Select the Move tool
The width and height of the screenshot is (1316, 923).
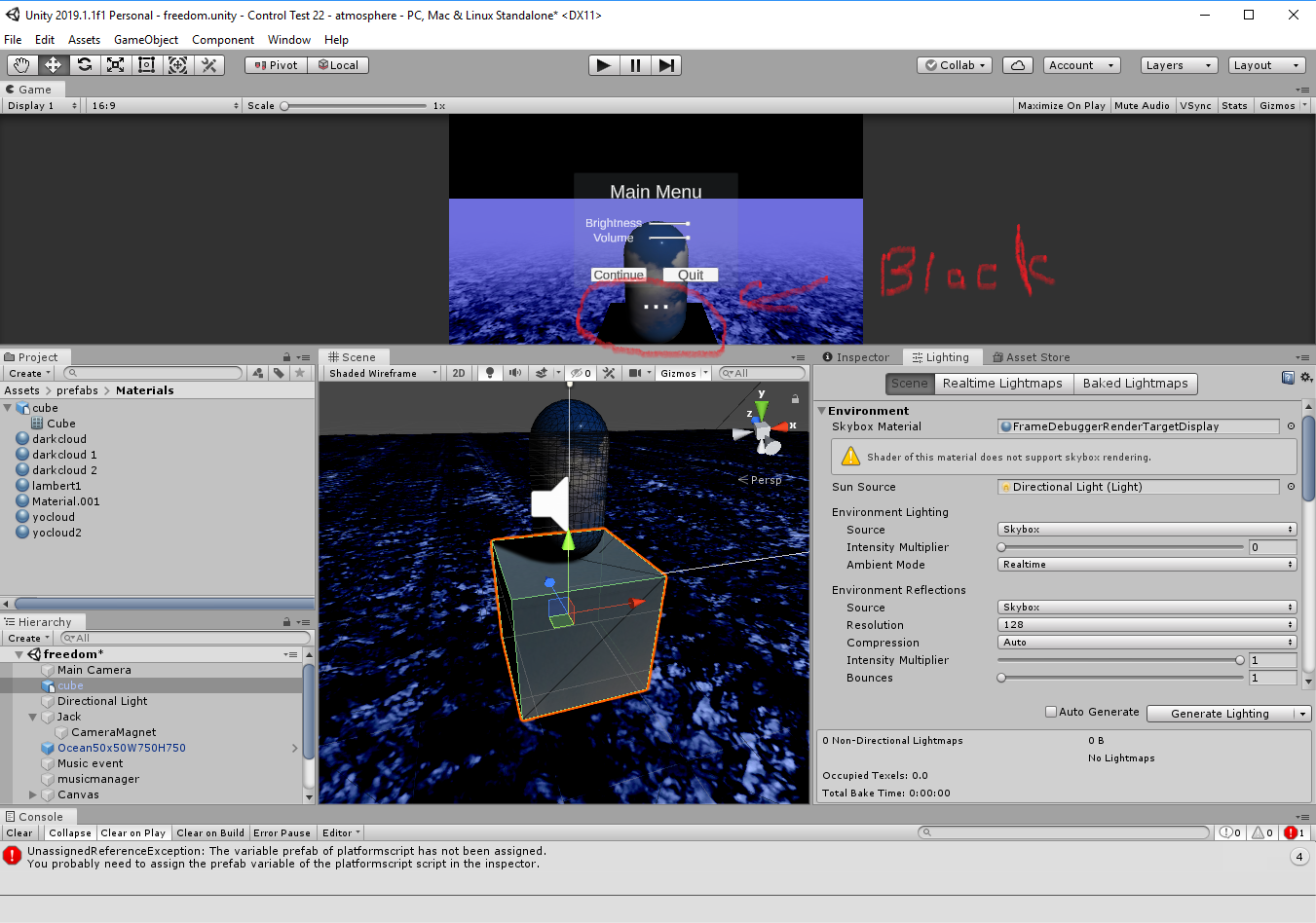point(53,65)
